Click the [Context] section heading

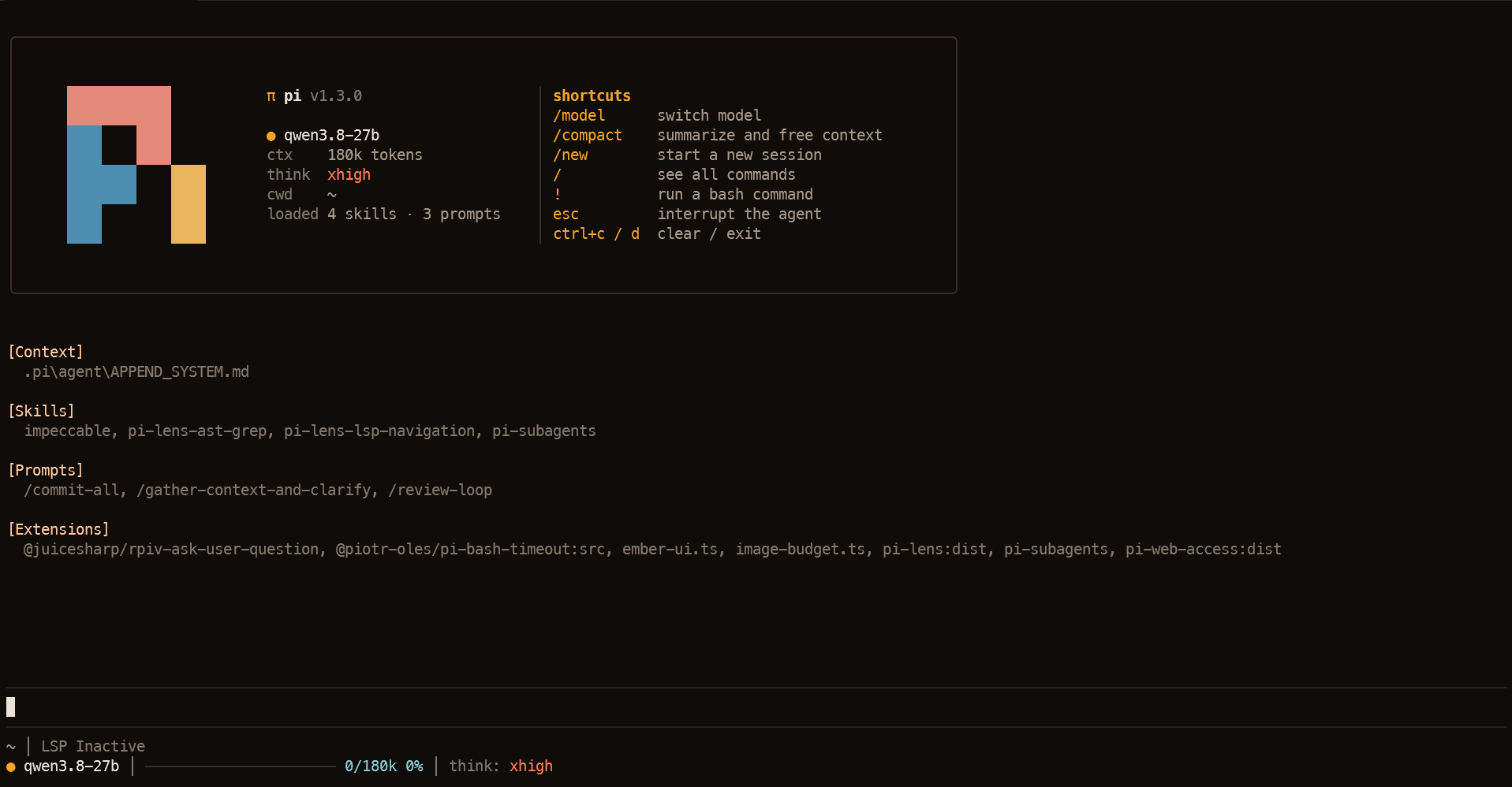[x=46, y=352]
